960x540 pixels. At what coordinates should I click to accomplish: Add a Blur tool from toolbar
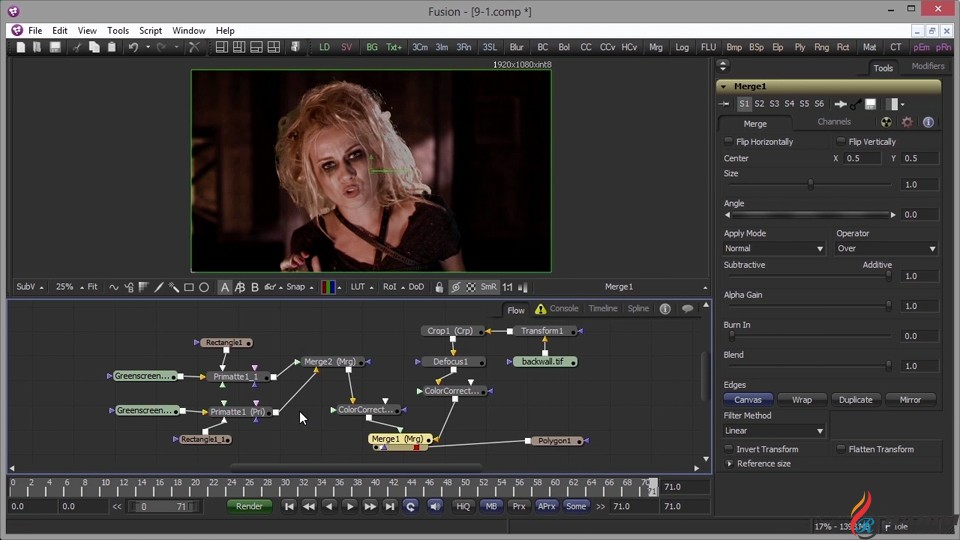click(x=516, y=47)
